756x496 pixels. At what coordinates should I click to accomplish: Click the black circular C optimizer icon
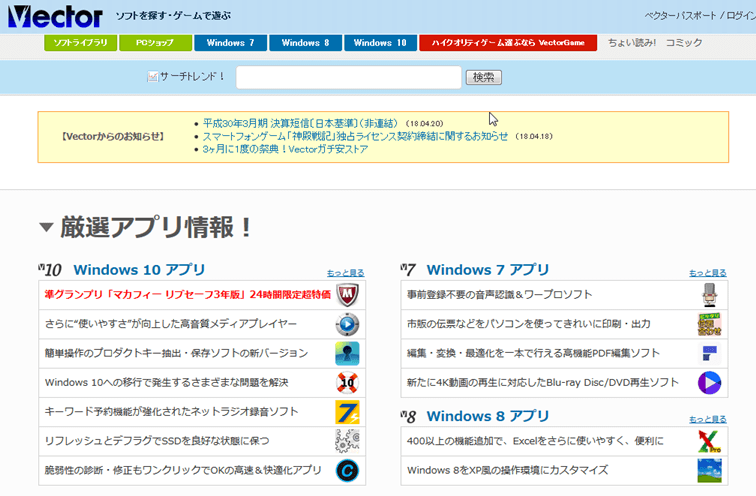[347, 470]
